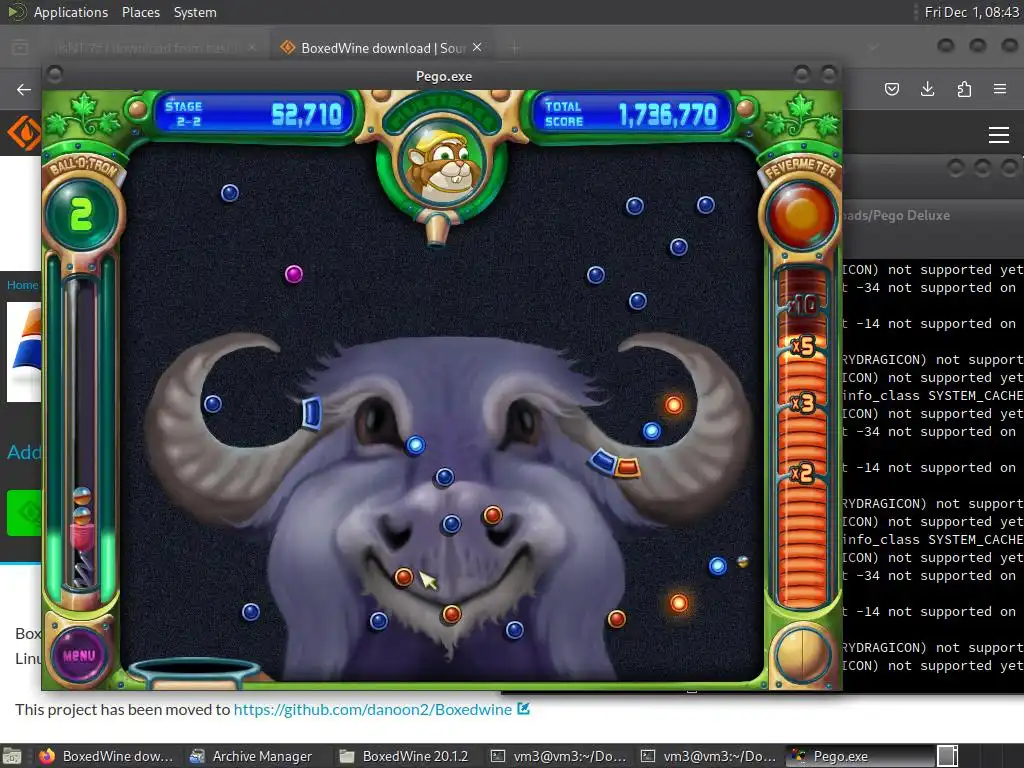
Task: Open the browser Downloads icon
Action: click(927, 89)
